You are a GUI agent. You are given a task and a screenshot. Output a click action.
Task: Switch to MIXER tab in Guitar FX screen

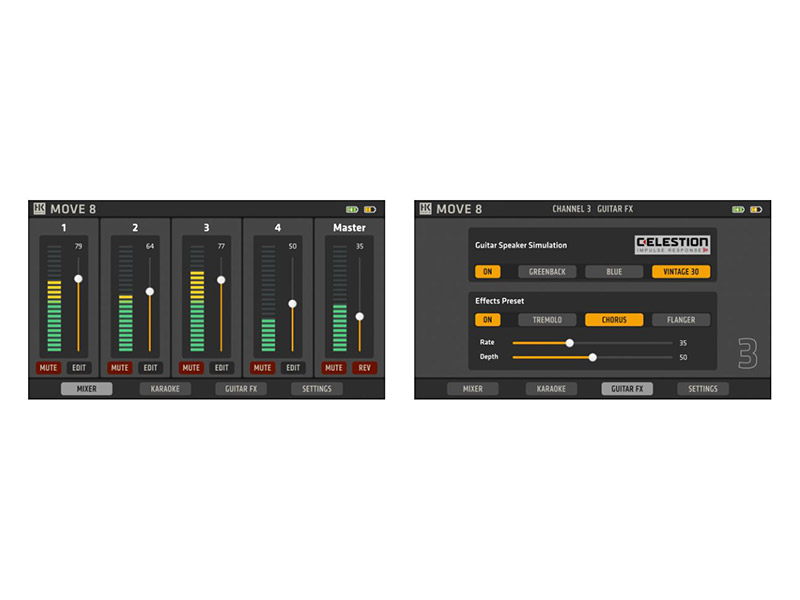(x=473, y=389)
